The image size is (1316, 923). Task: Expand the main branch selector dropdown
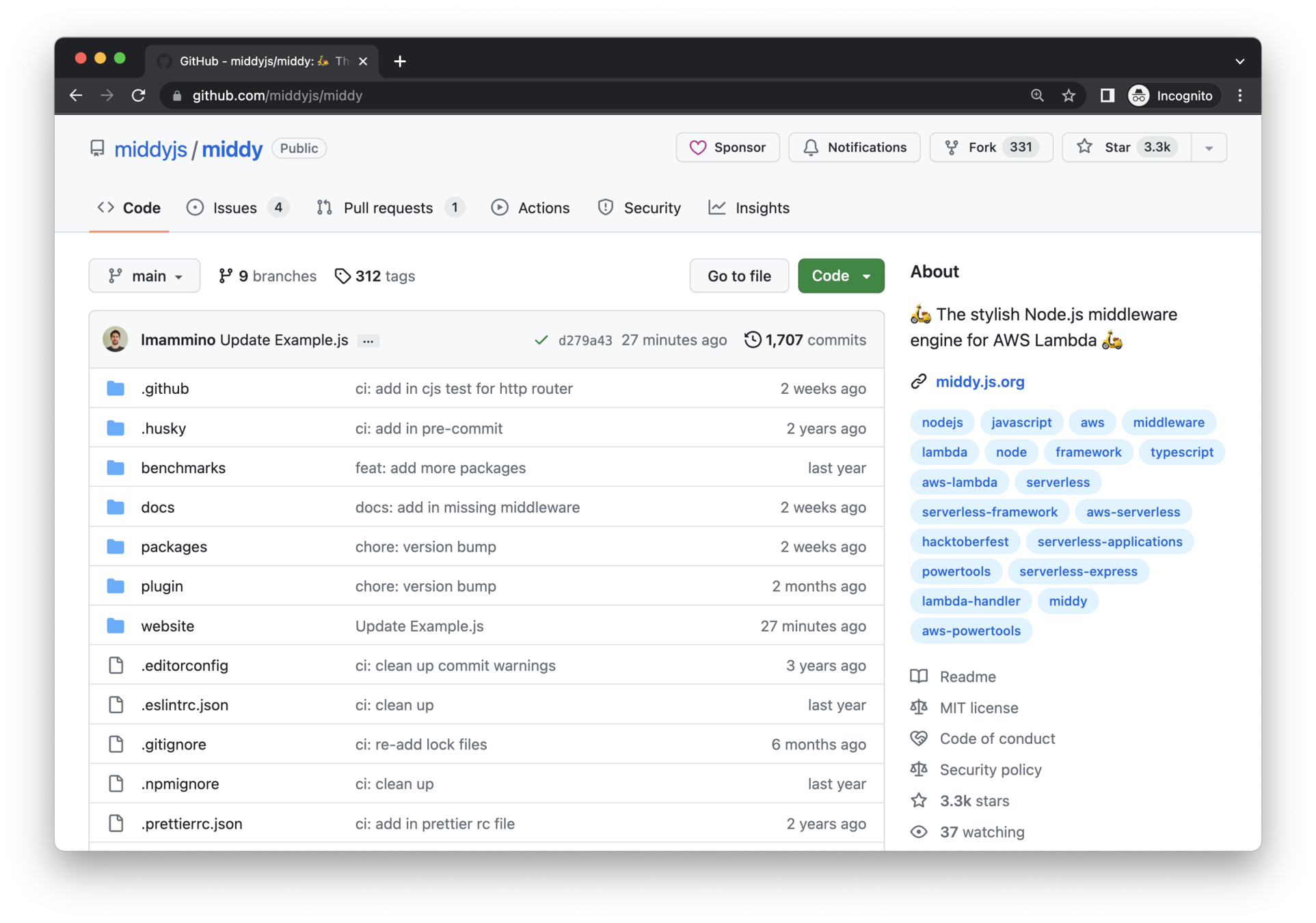[144, 276]
